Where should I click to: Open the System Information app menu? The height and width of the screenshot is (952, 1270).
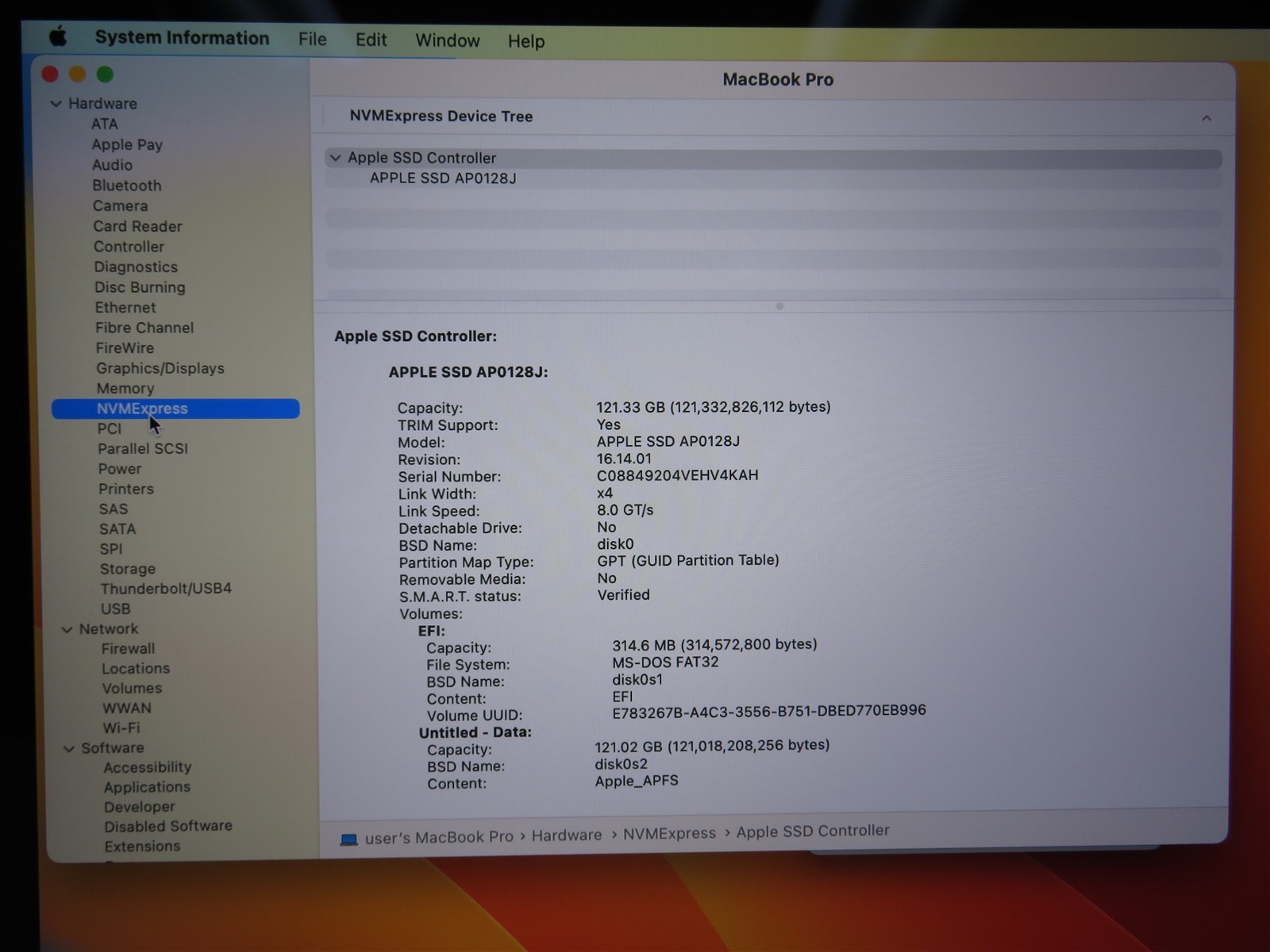pyautogui.click(x=182, y=38)
